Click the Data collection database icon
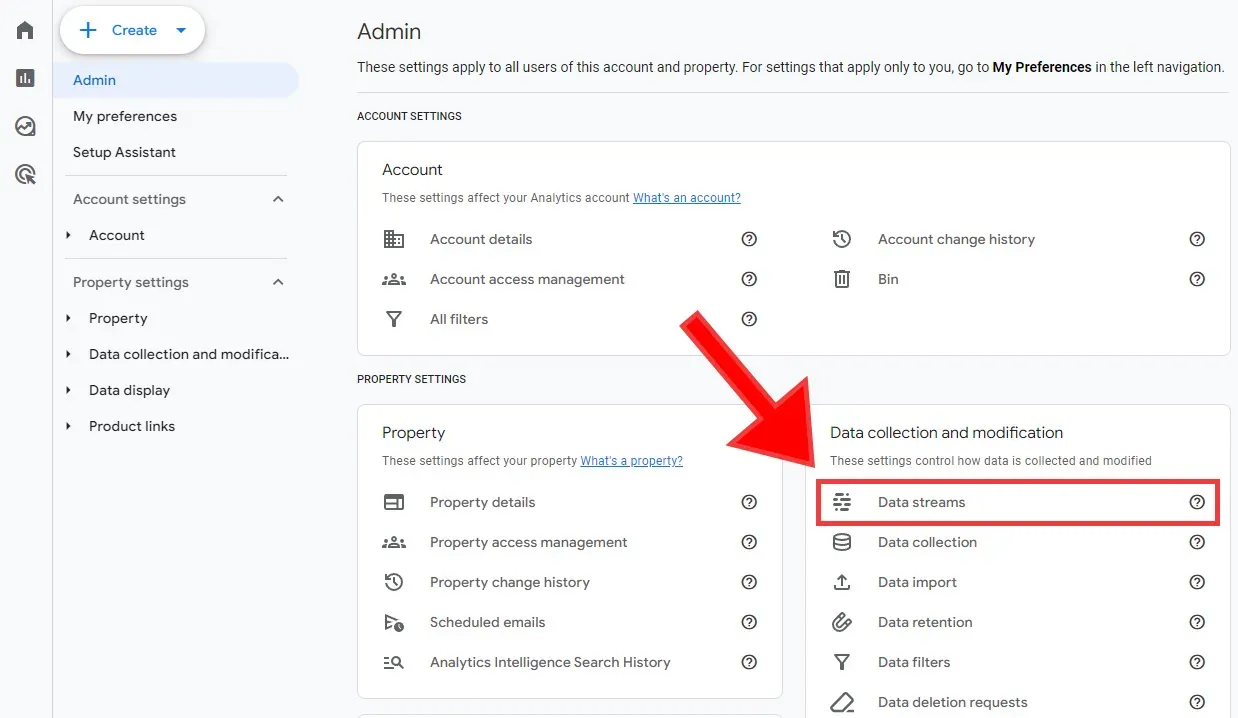 click(842, 542)
